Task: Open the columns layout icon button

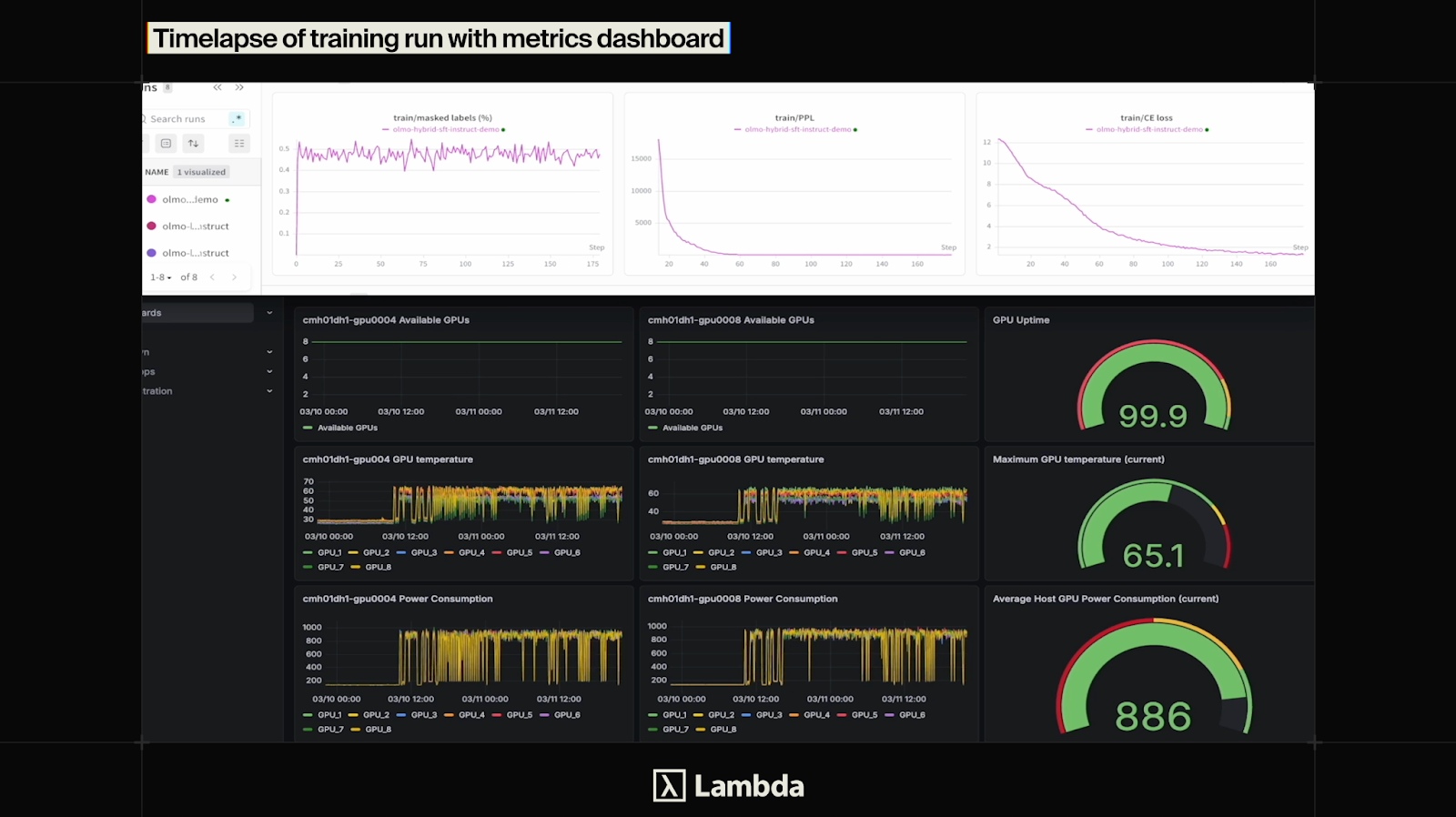Action: coord(239,143)
